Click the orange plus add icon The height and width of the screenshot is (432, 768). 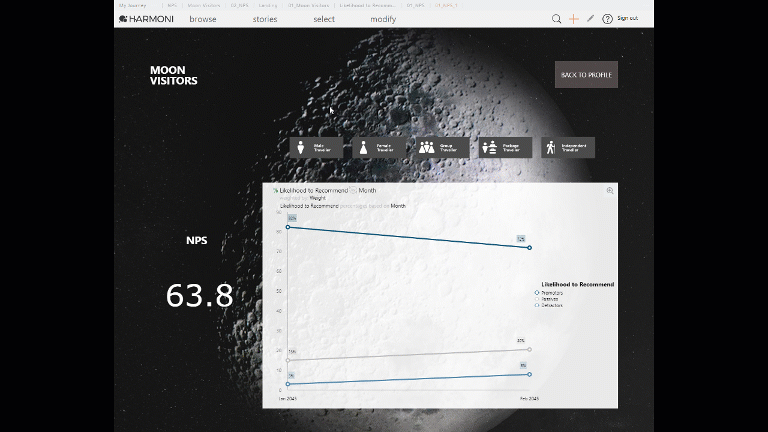coord(574,19)
